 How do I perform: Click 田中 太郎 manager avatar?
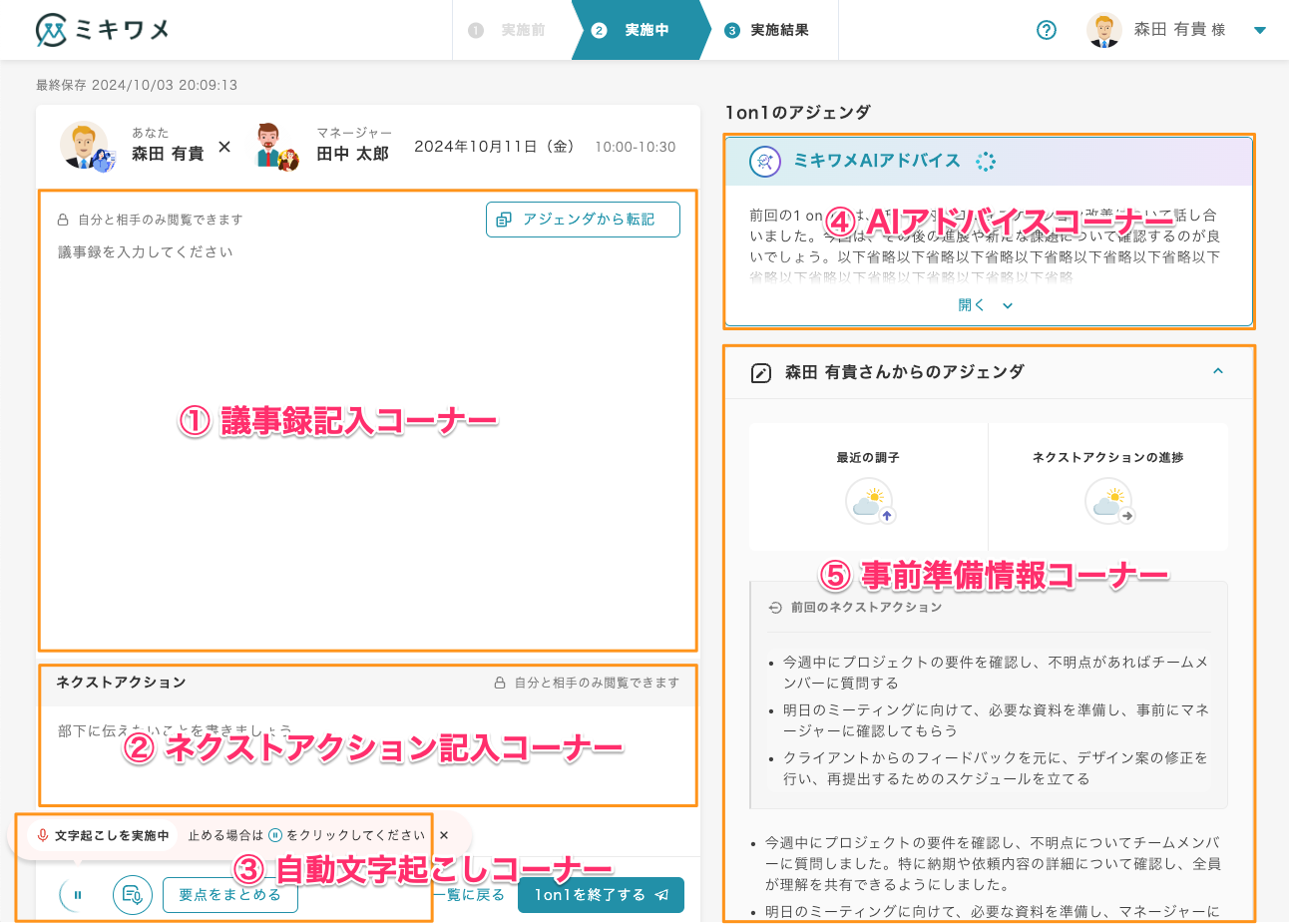pyautogui.click(x=276, y=147)
